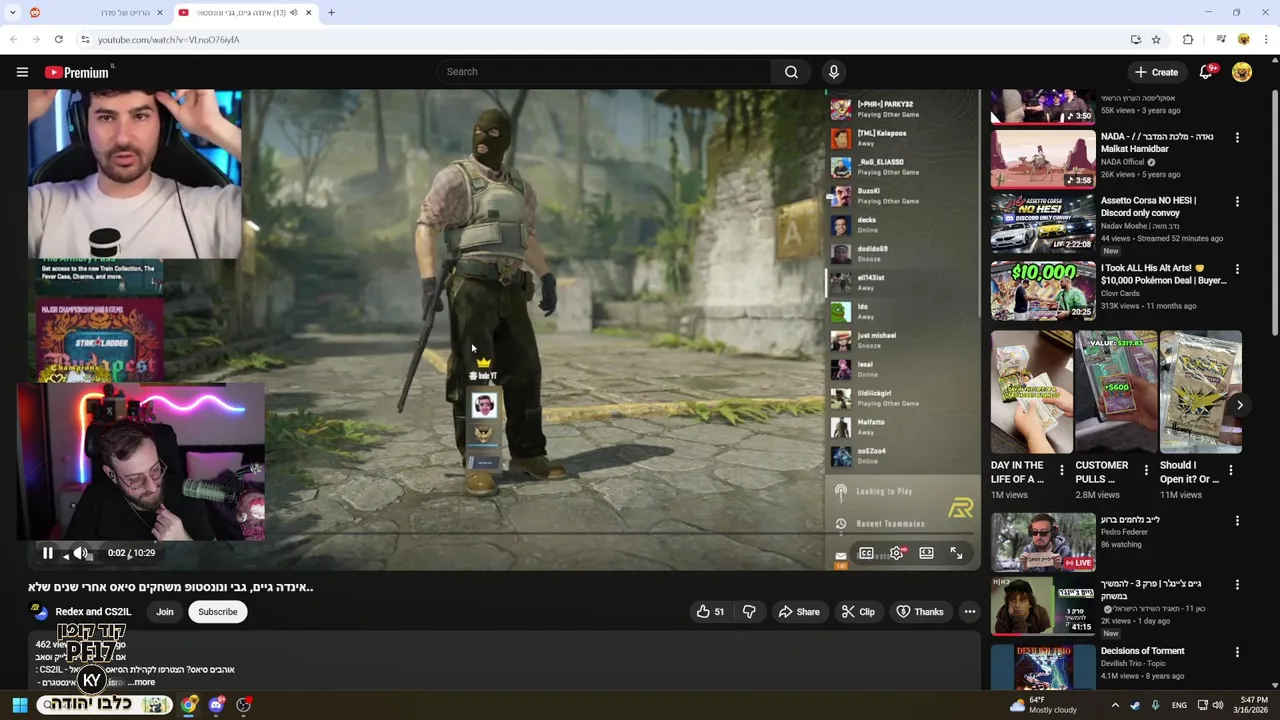Viewport: 1280px width, 720px height.
Task: Enter fullscreen in the video player
Action: (956, 553)
